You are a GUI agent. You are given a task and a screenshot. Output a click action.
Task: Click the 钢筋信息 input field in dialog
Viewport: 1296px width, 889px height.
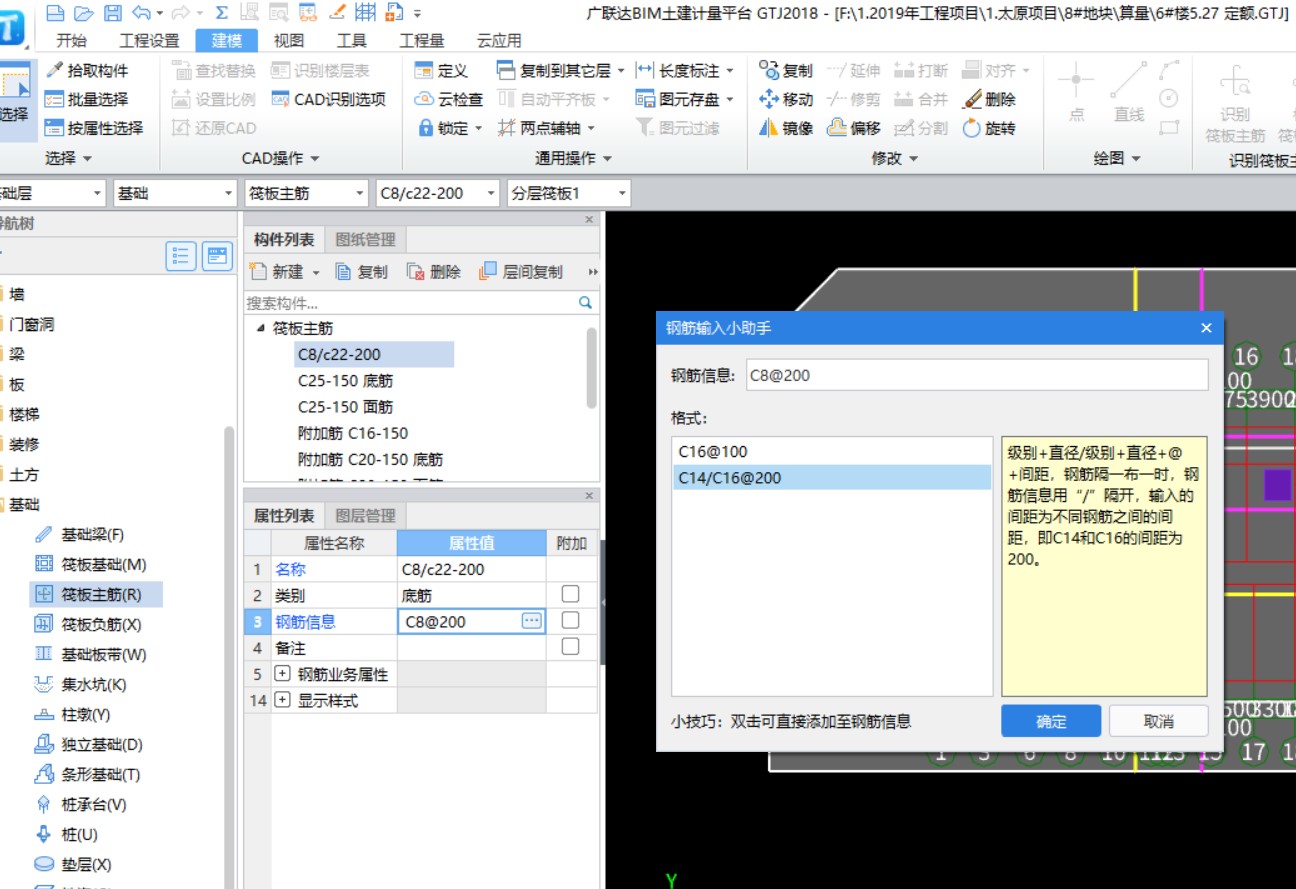(x=975, y=375)
